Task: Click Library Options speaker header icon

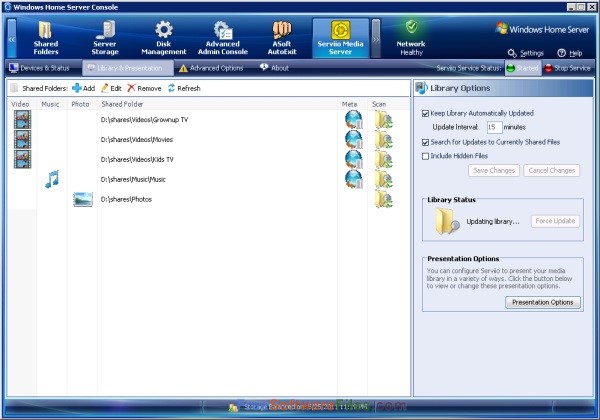Action: click(421, 88)
